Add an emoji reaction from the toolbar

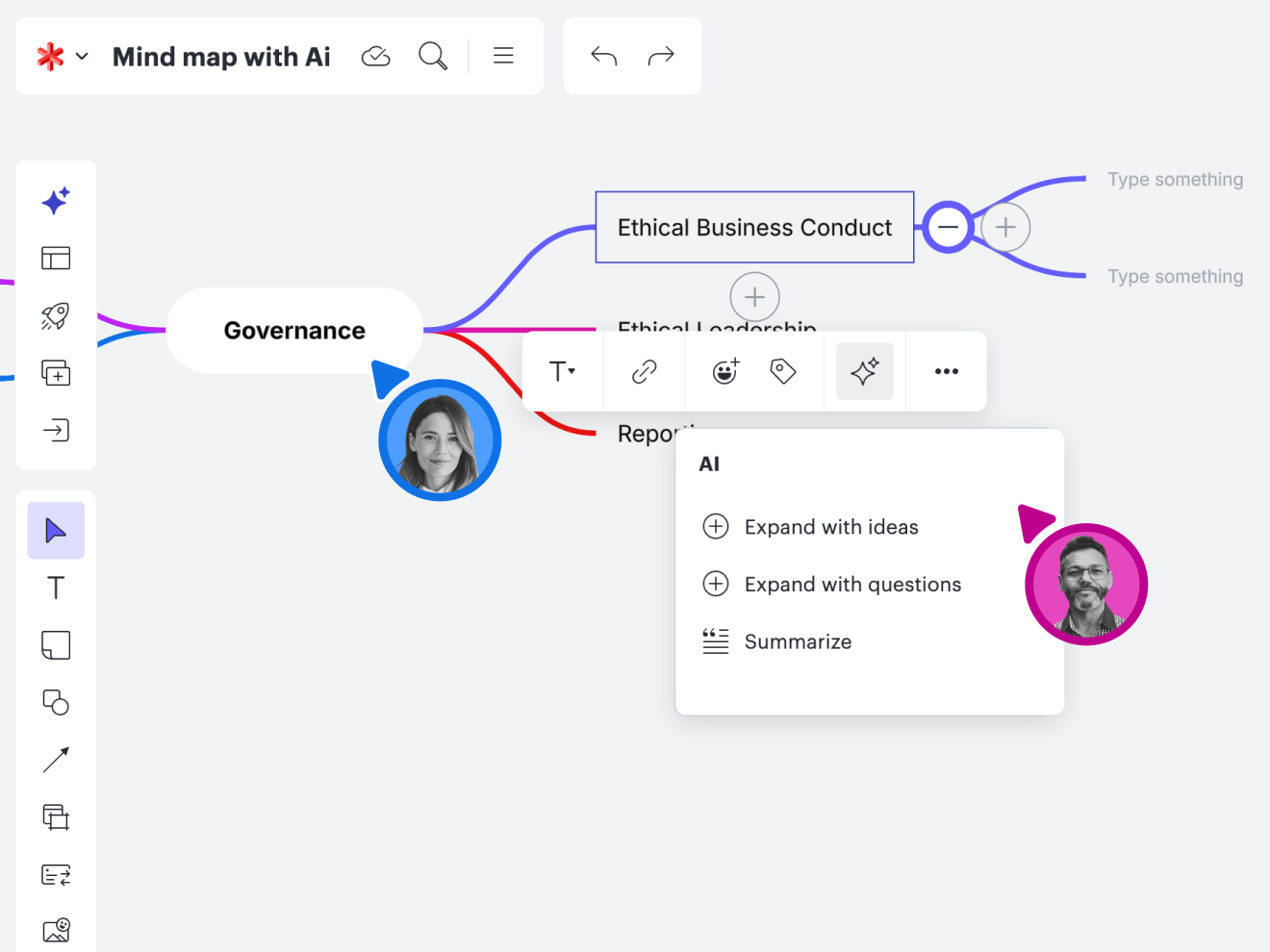(725, 370)
